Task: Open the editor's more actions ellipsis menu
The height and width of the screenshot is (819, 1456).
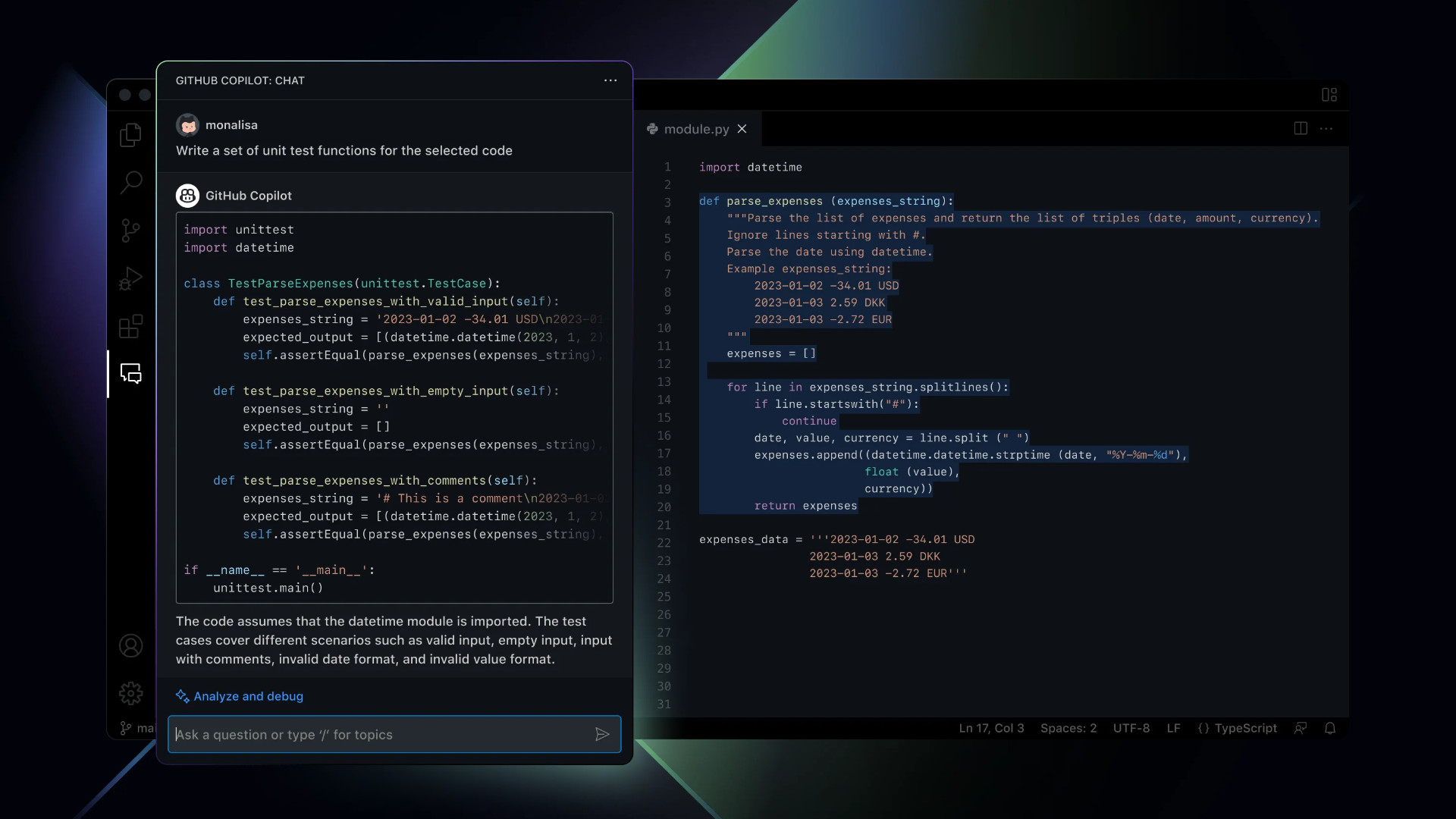Action: (1326, 128)
